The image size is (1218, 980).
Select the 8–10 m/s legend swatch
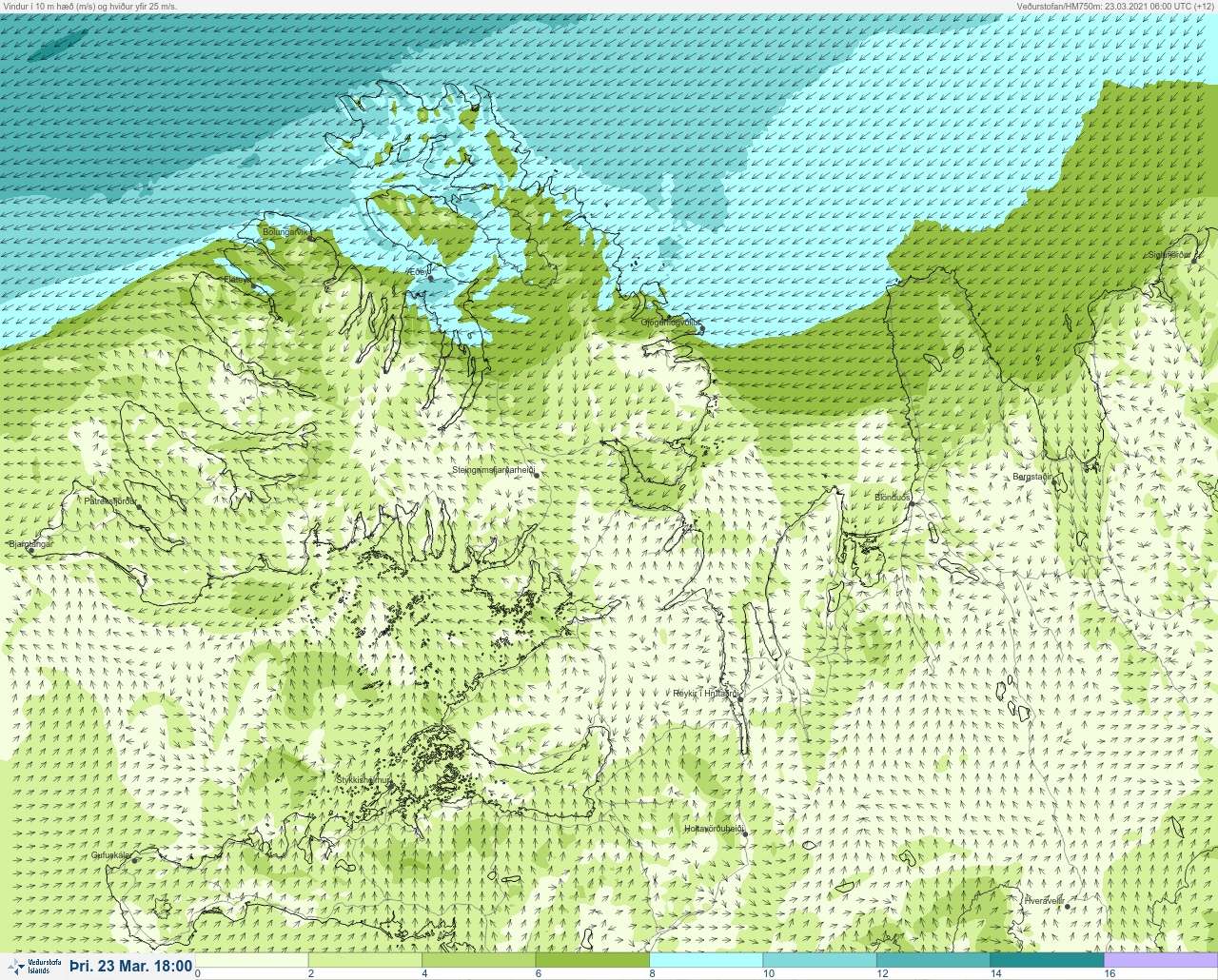point(706,960)
